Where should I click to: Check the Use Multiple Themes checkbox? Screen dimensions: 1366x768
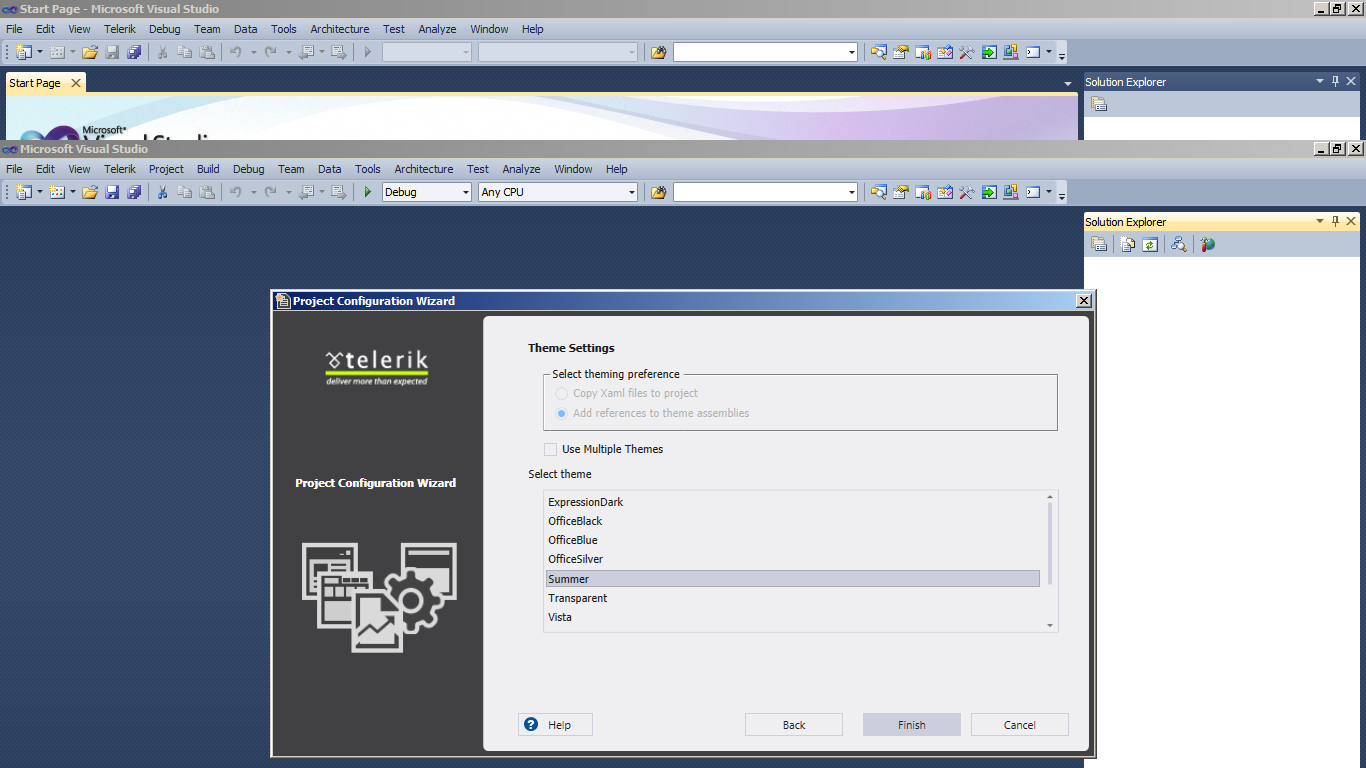550,449
